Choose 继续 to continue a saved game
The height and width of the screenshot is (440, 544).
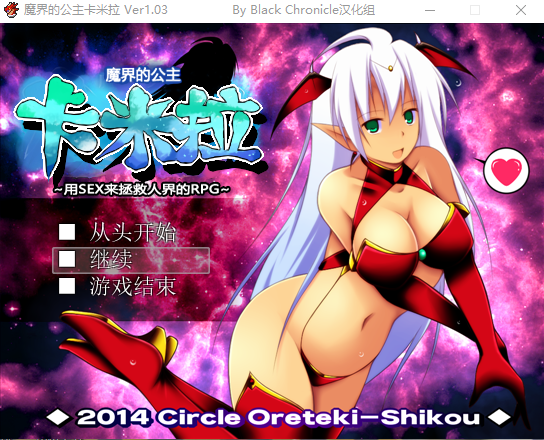coord(111,259)
